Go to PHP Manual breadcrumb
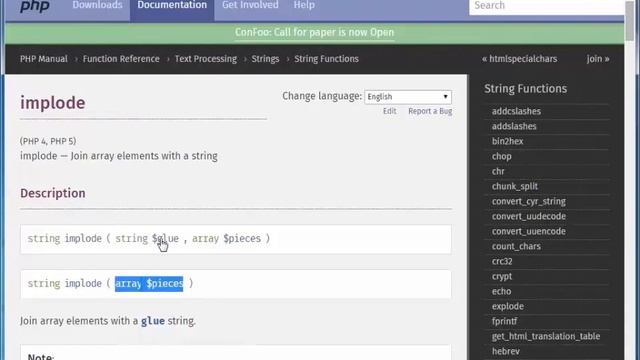The width and height of the screenshot is (640, 360). [44, 59]
